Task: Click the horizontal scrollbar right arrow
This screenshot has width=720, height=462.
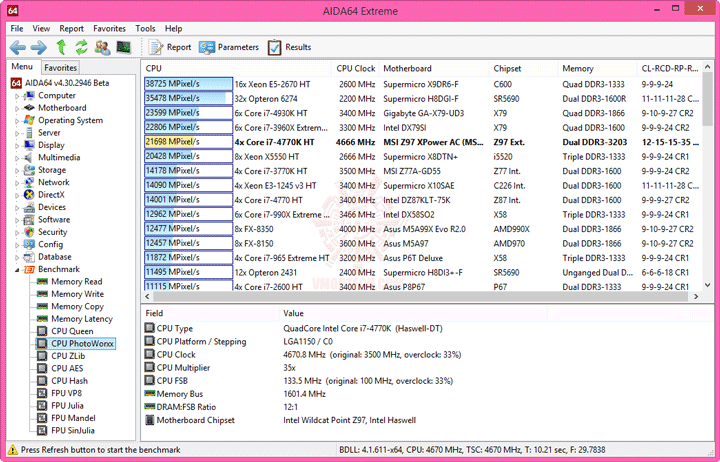Action: coord(696,297)
